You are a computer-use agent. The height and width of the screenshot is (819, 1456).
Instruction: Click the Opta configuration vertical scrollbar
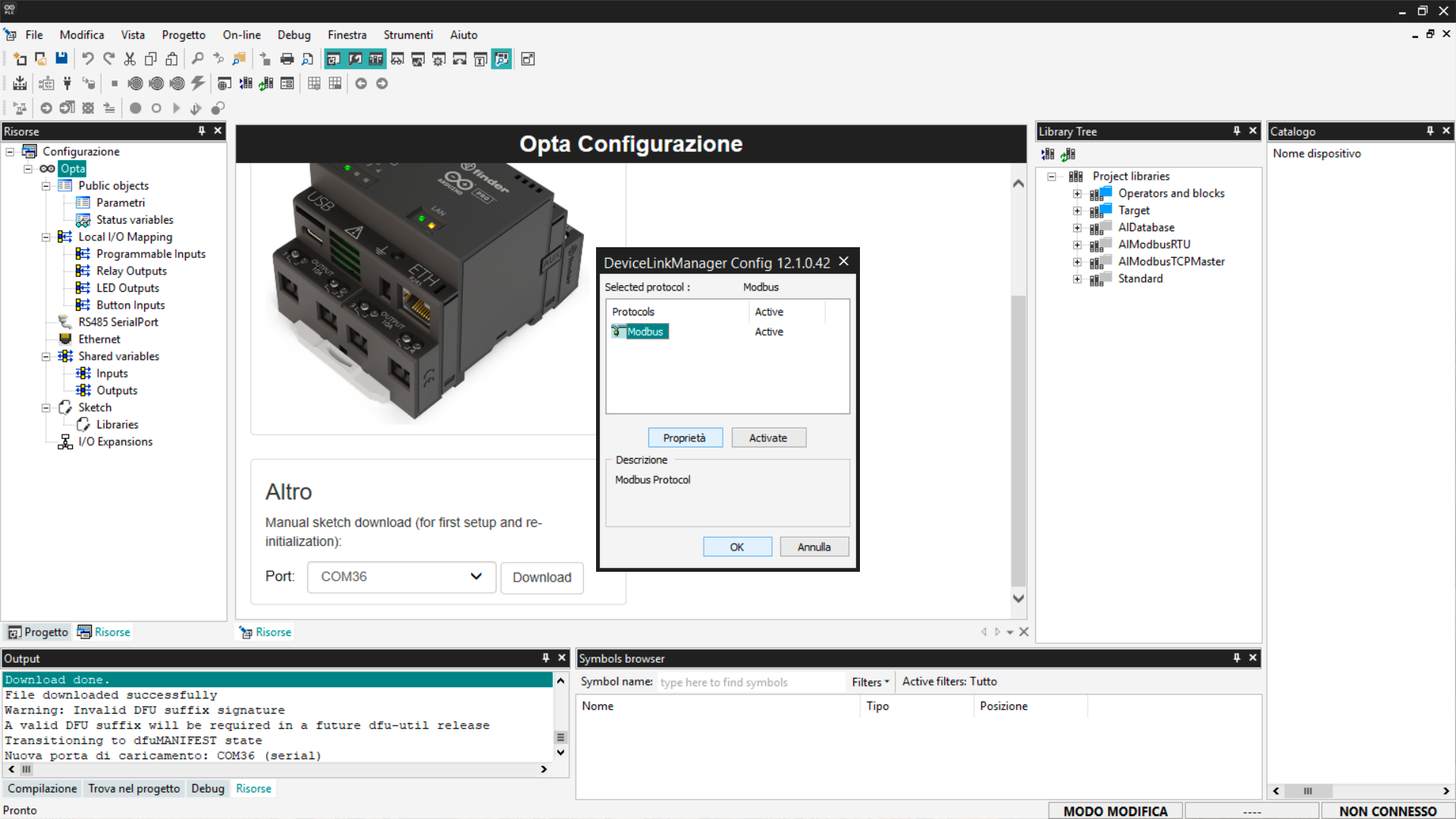[x=1018, y=440]
